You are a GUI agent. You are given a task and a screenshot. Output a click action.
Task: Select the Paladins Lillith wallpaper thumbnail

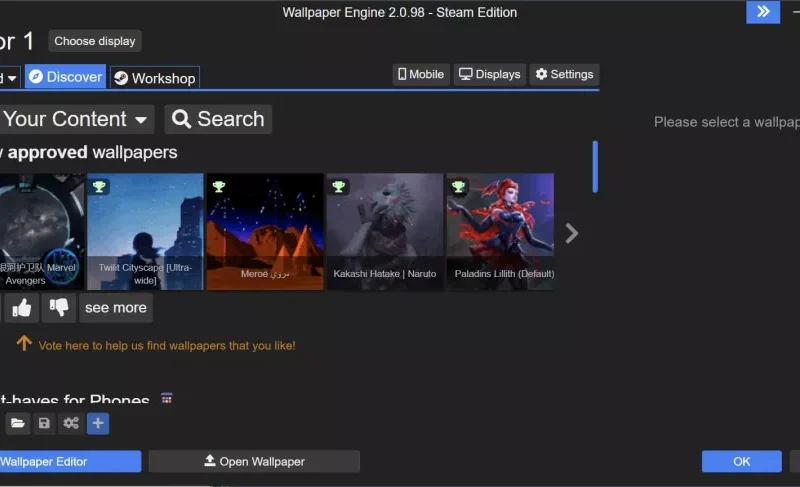tap(500, 232)
